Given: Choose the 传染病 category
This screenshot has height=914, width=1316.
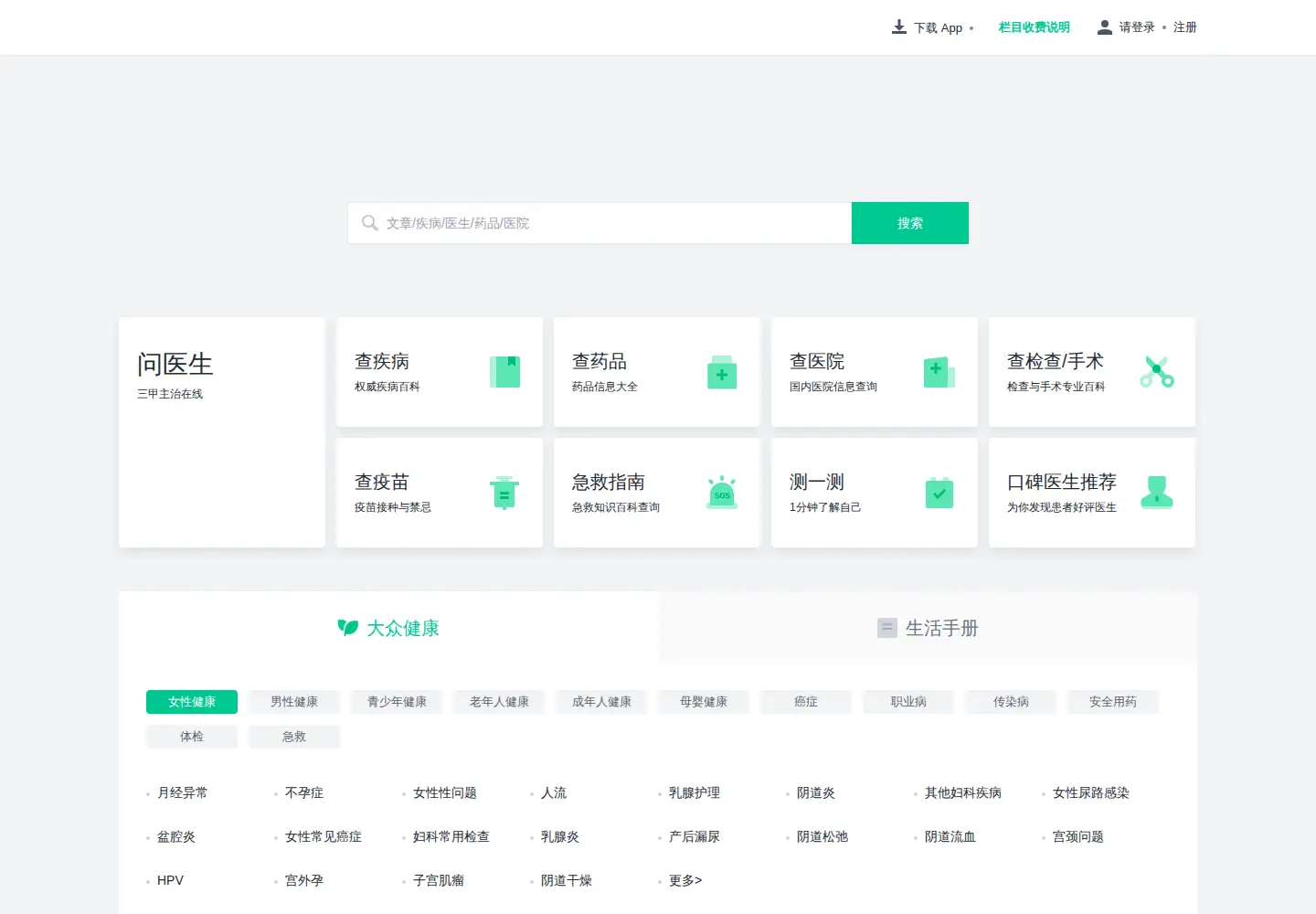Looking at the screenshot, I should [x=1011, y=702].
